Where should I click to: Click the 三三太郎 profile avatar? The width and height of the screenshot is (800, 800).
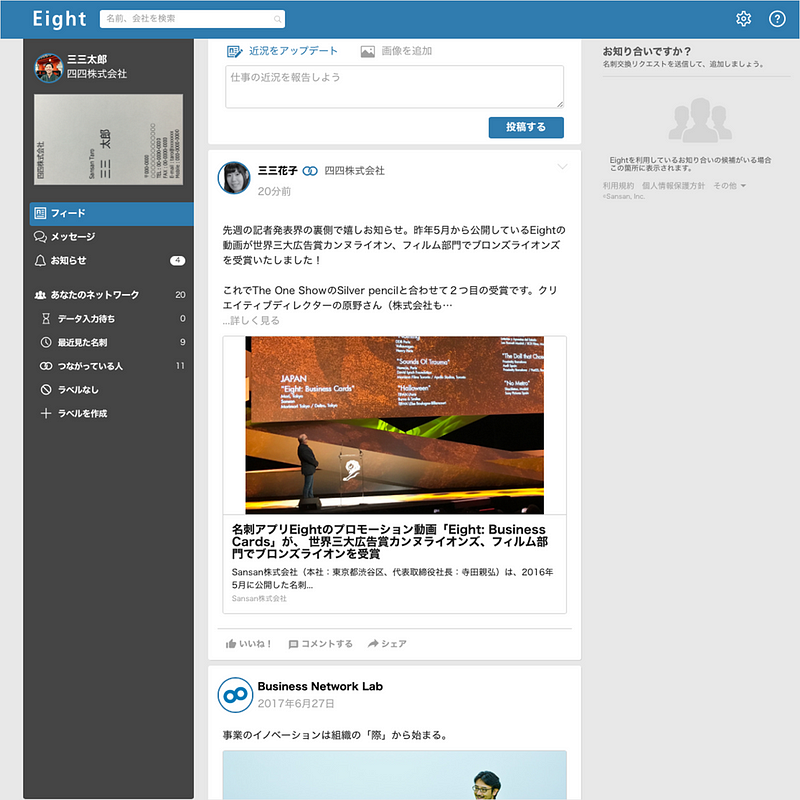48,67
